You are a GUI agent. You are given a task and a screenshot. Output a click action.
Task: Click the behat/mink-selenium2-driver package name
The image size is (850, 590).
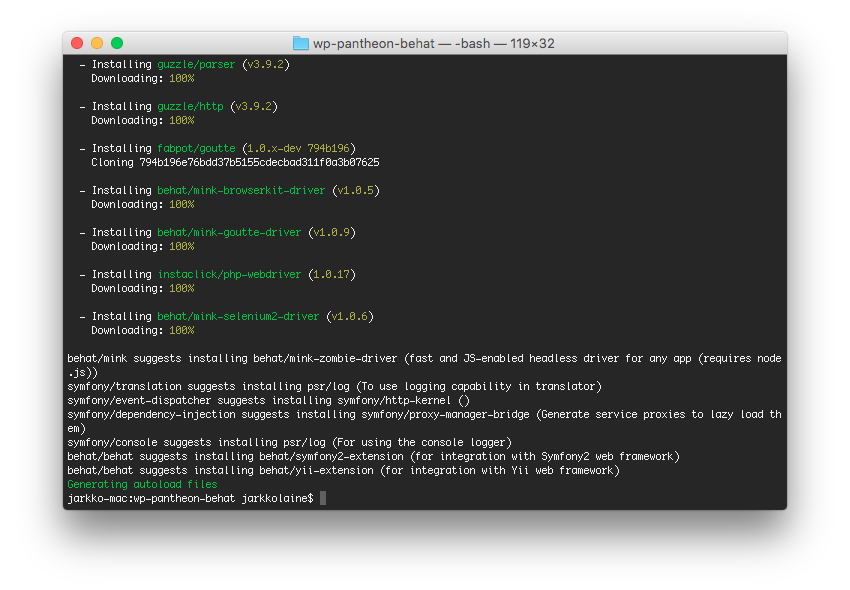pos(238,316)
